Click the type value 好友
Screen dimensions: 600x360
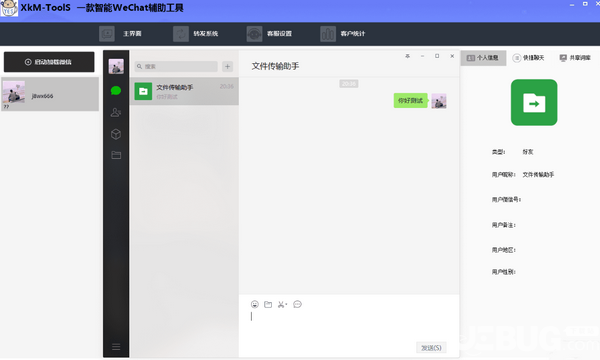click(528, 152)
